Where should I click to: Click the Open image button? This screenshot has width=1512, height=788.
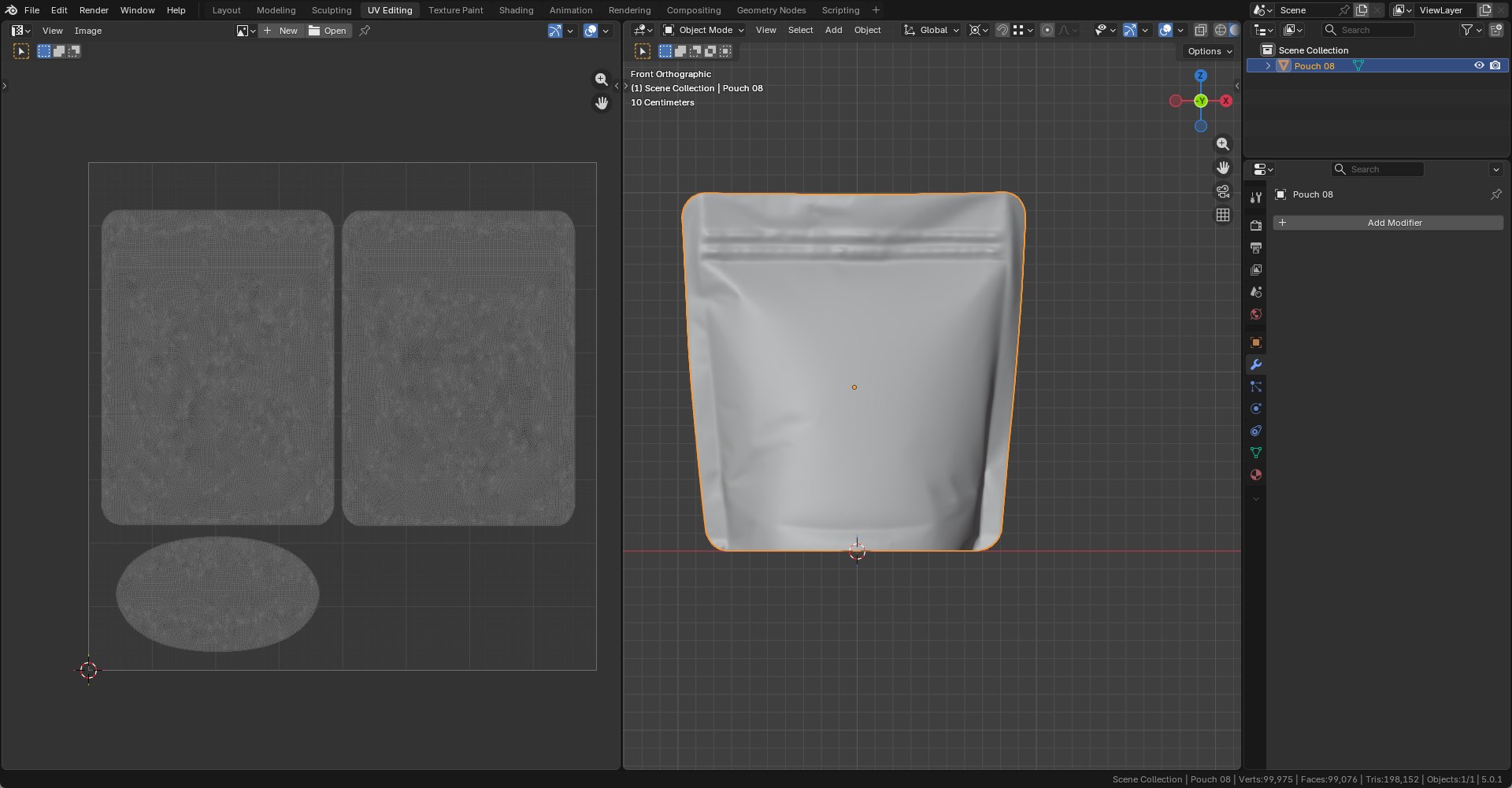pyautogui.click(x=328, y=31)
